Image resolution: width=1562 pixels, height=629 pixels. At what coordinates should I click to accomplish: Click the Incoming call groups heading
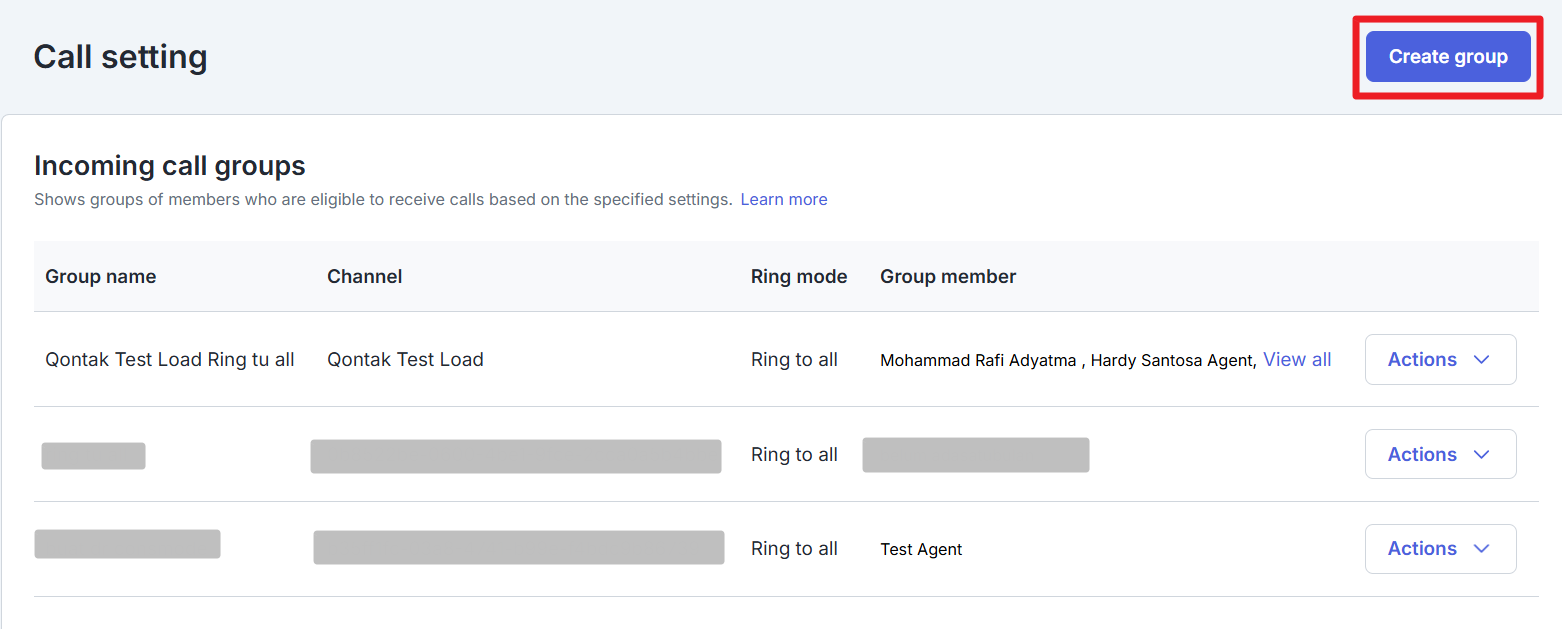click(x=169, y=166)
